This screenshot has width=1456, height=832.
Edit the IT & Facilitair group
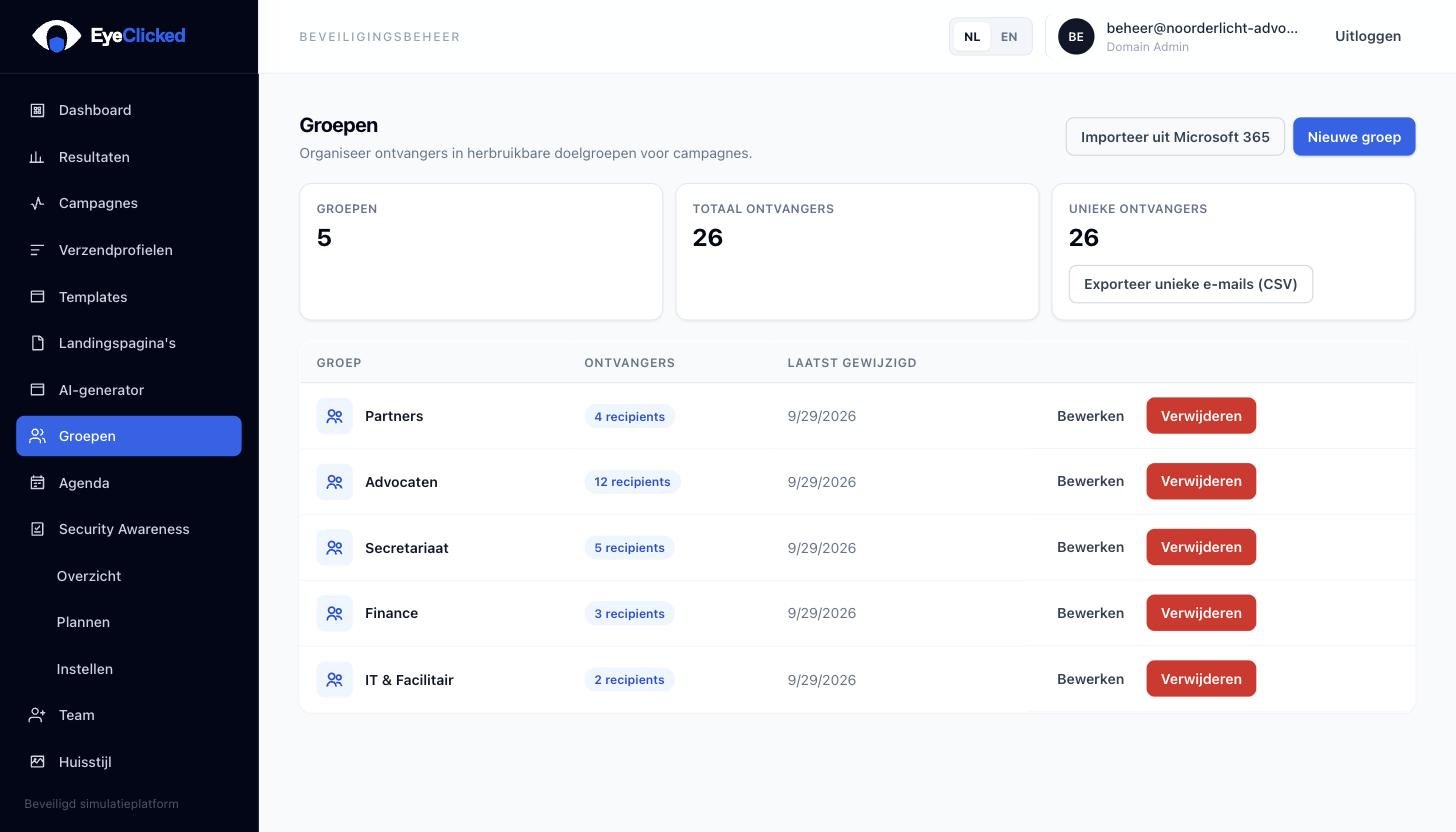(x=1090, y=679)
